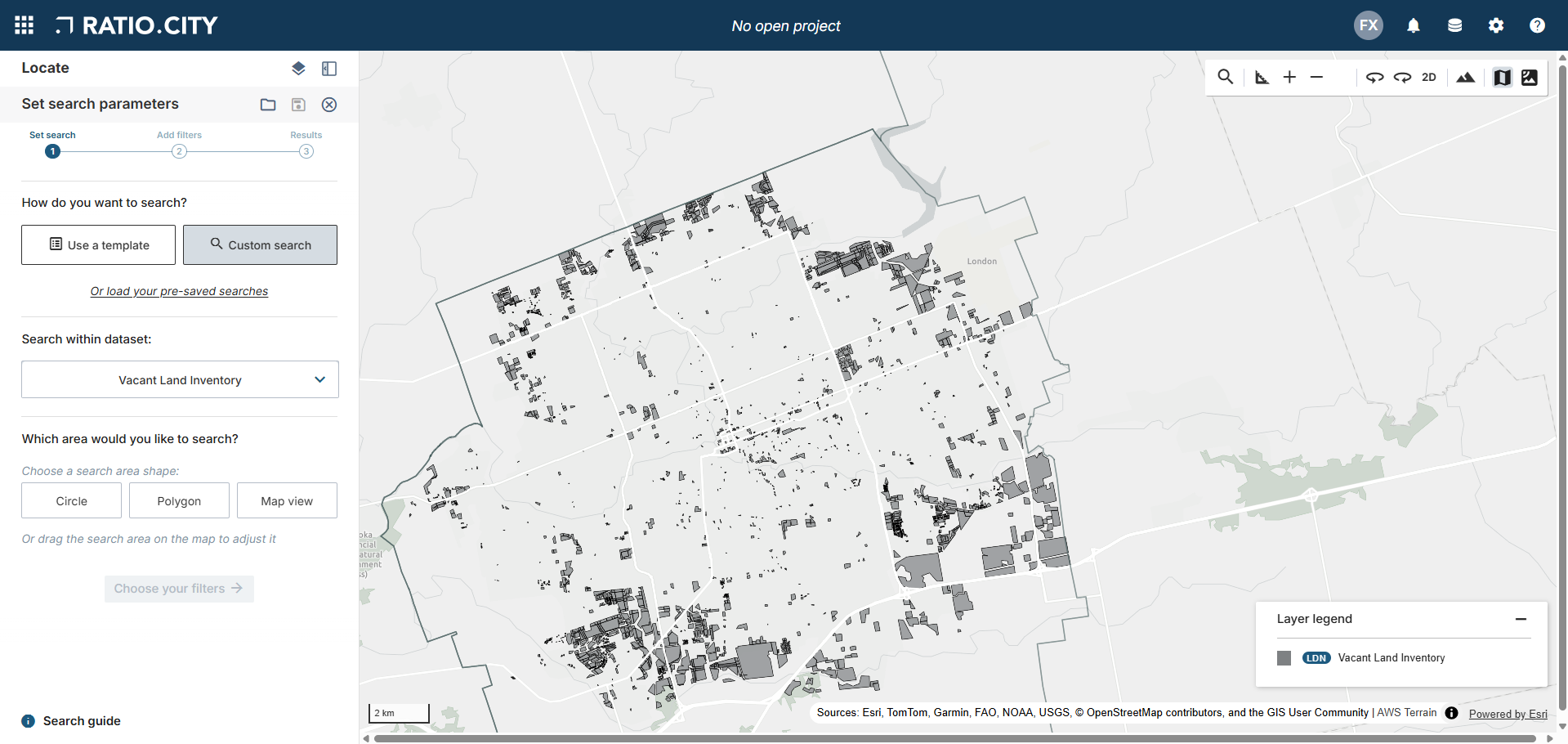This screenshot has width=1568, height=744.
Task: Toggle map view mode icon
Action: click(1502, 77)
